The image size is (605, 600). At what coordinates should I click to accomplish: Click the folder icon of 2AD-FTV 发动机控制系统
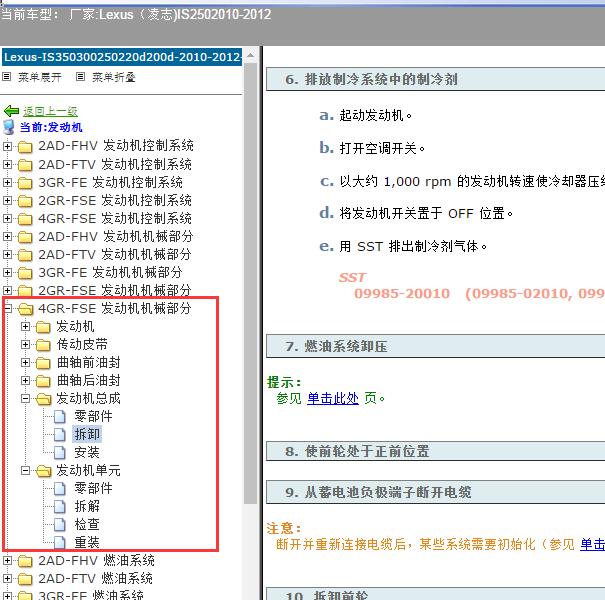[25, 165]
